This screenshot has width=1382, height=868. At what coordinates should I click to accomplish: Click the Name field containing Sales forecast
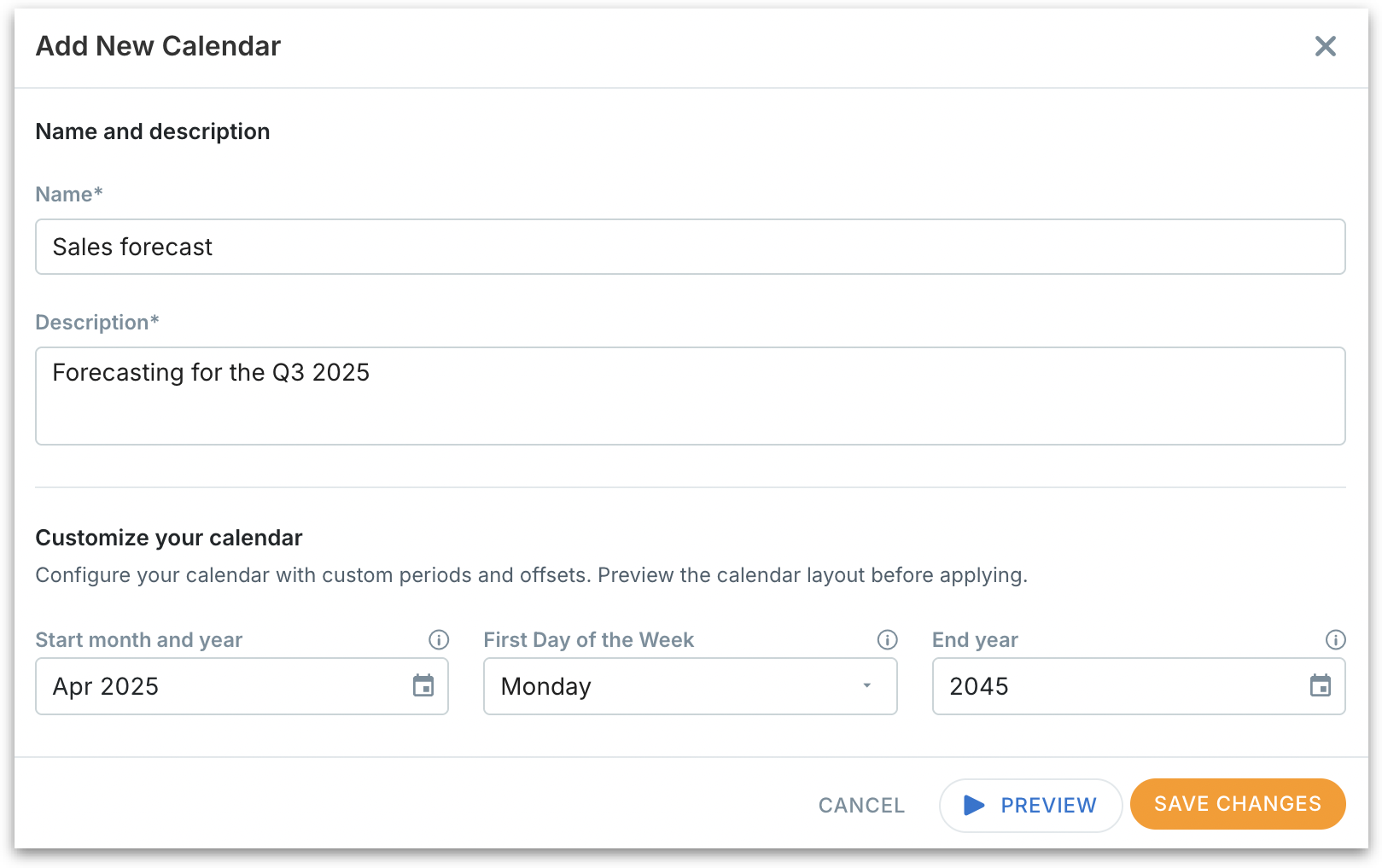click(690, 247)
